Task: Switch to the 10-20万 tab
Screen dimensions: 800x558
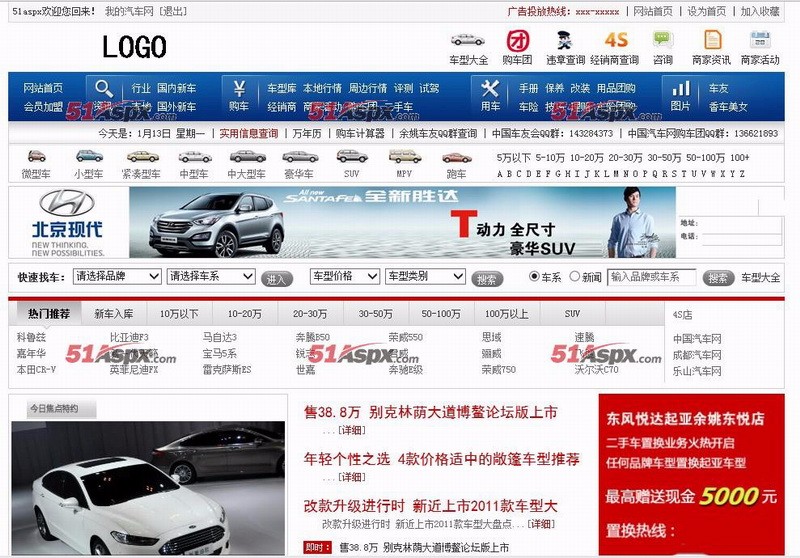Action: coord(245,314)
